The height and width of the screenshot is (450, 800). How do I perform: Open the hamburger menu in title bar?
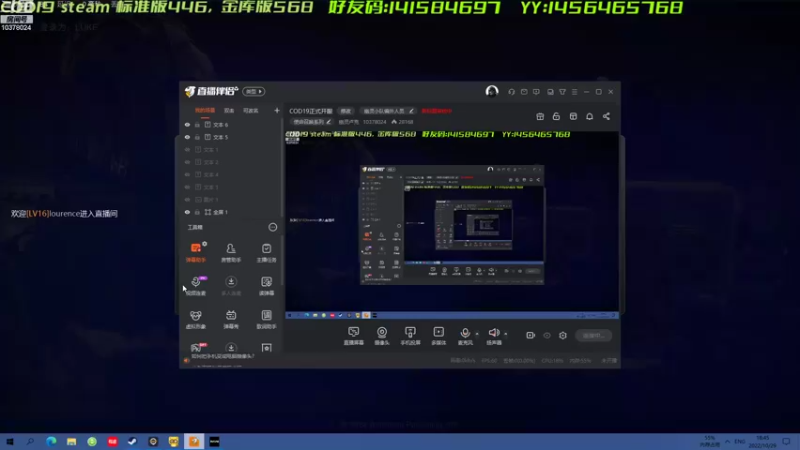(x=574, y=92)
